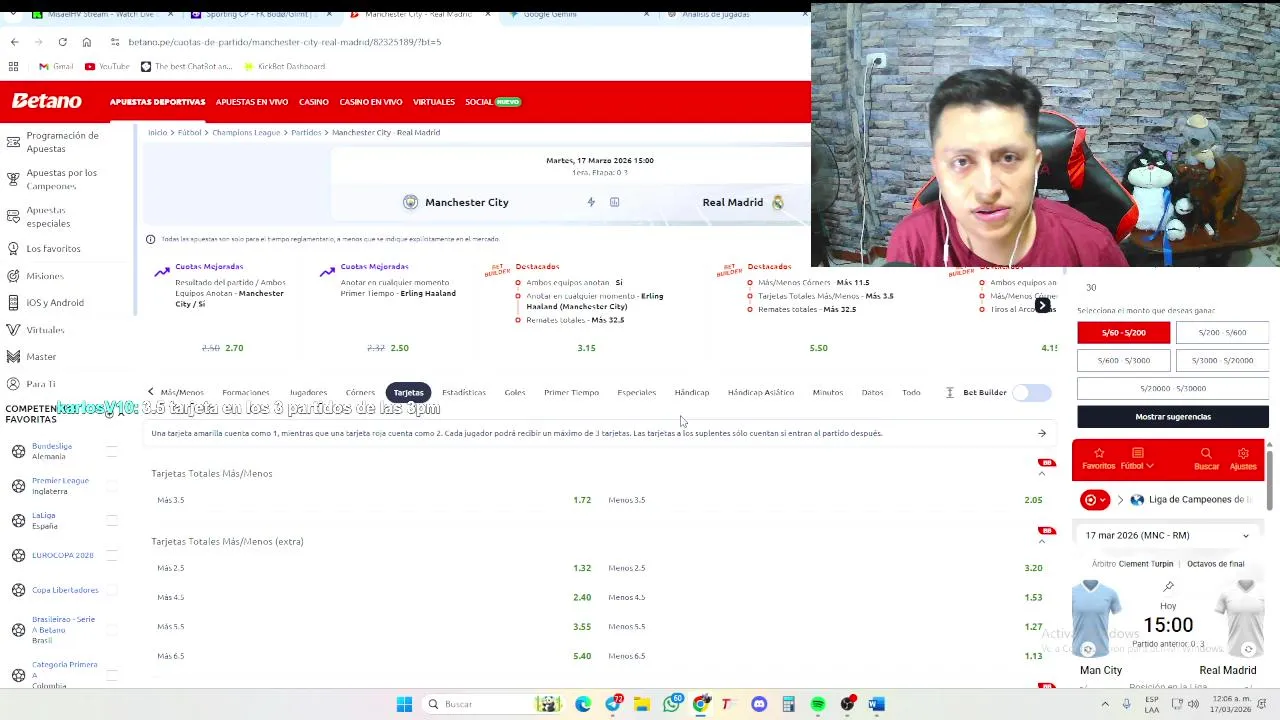The width and height of the screenshot is (1280, 720).
Task: Open Windows Start menu
Action: point(404,705)
